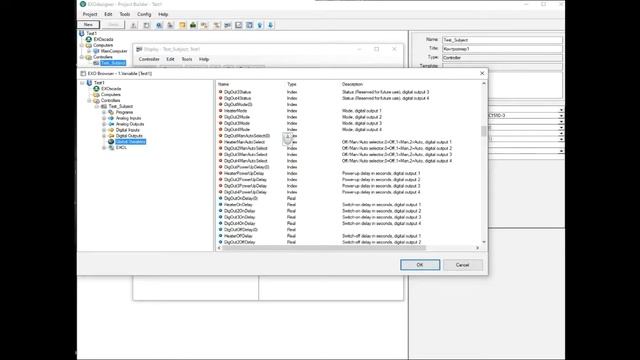Click the last blue arrow toolbar icon

(271, 25)
